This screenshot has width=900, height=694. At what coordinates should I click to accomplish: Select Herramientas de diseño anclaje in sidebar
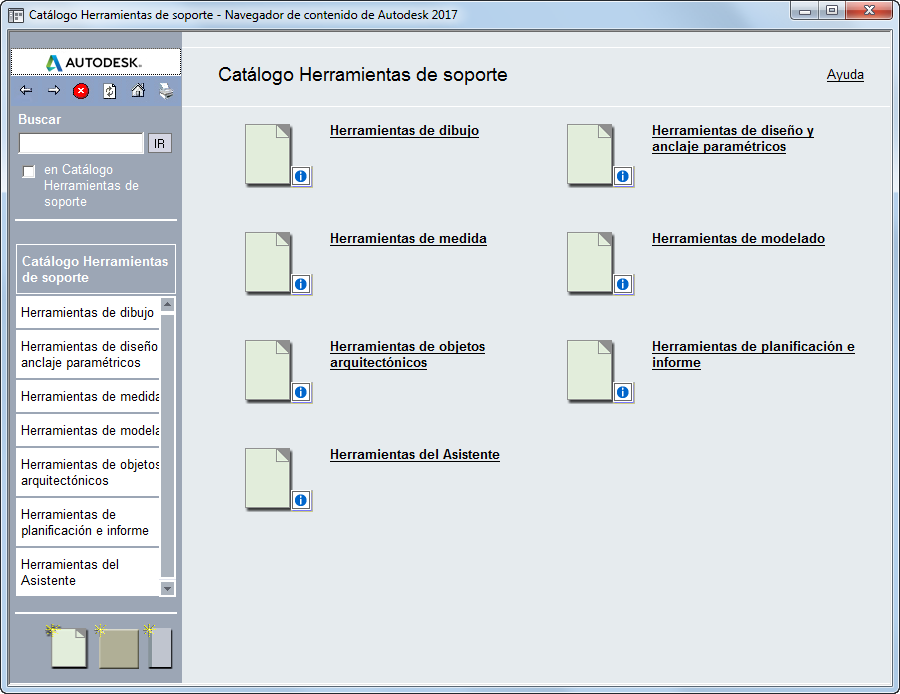[88, 354]
